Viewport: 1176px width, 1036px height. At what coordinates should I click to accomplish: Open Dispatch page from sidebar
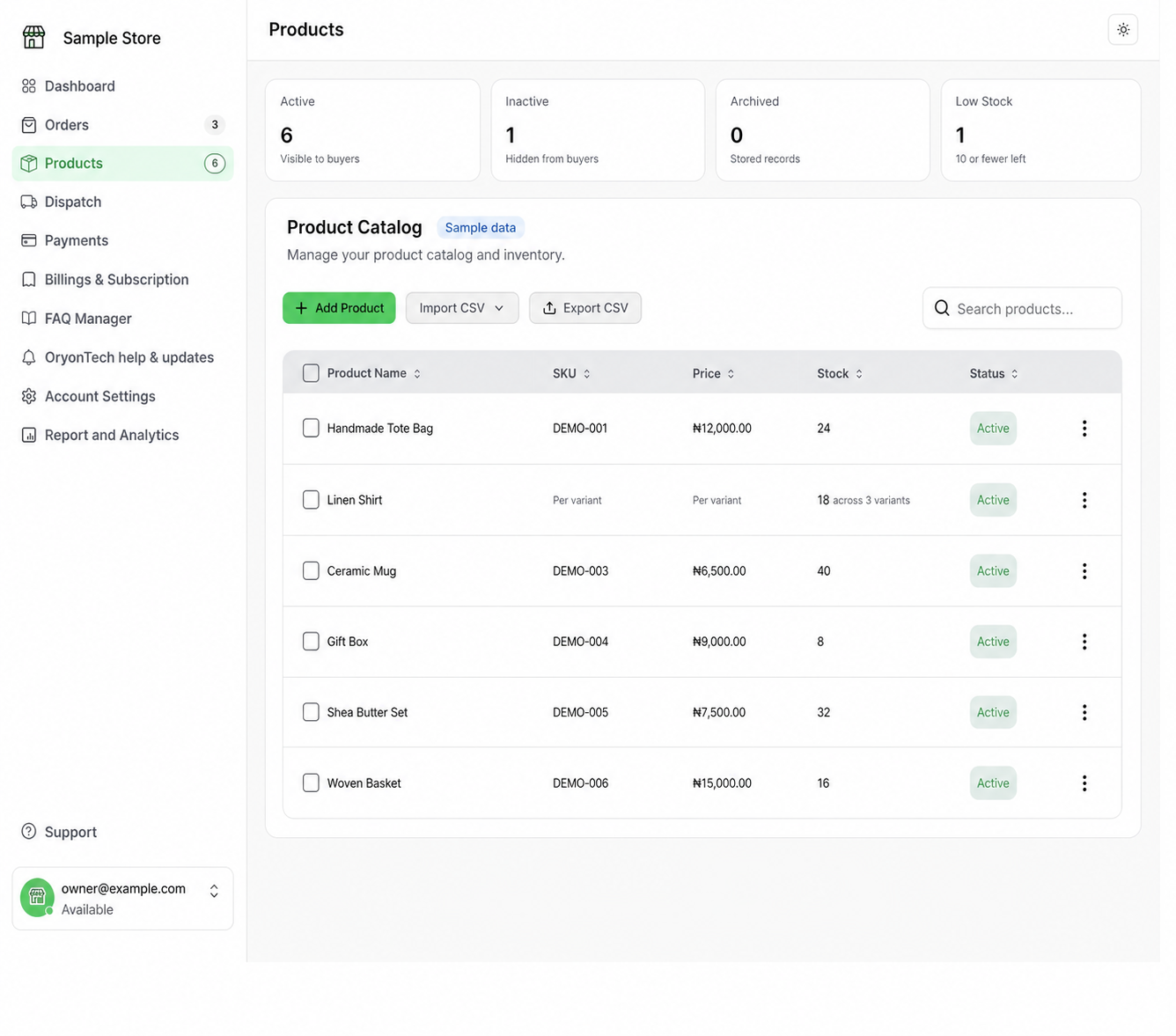pyautogui.click(x=122, y=202)
